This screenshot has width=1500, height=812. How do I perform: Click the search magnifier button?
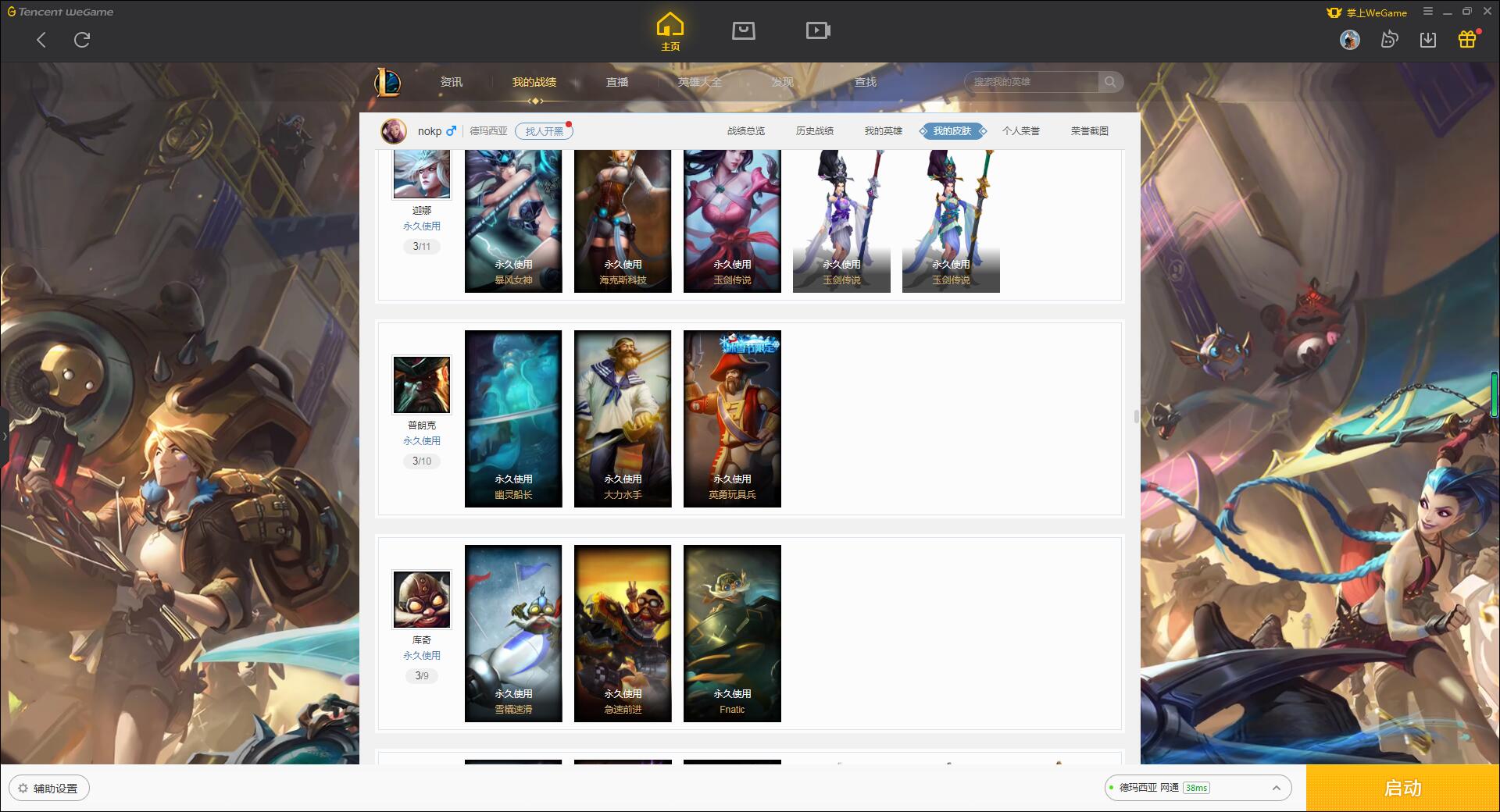(1110, 82)
